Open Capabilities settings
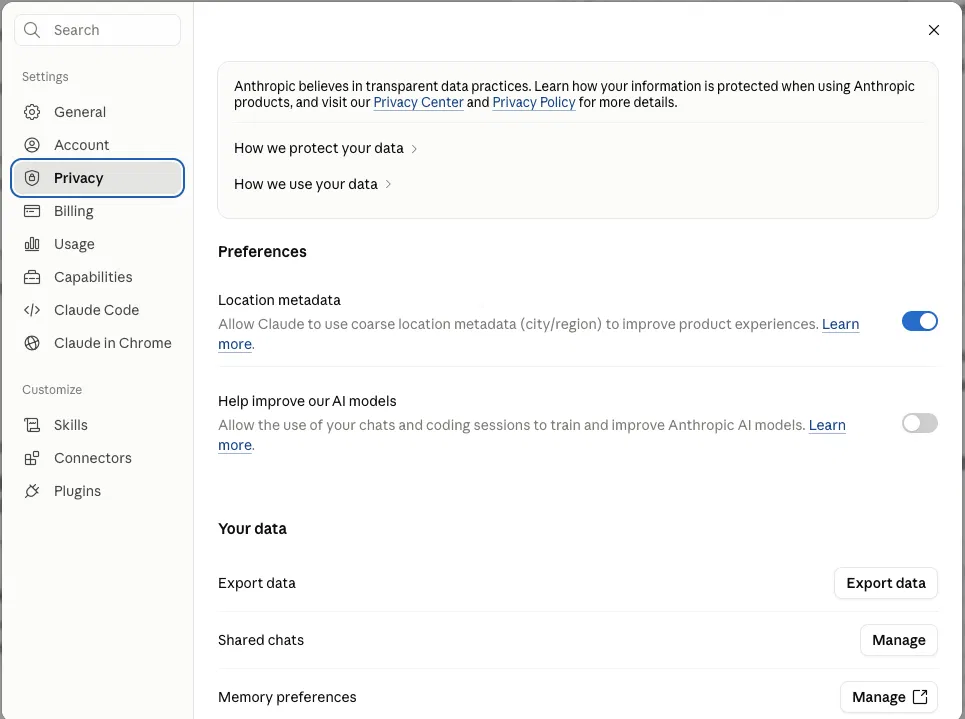Screen dimensions: 965x719 point(97,277)
